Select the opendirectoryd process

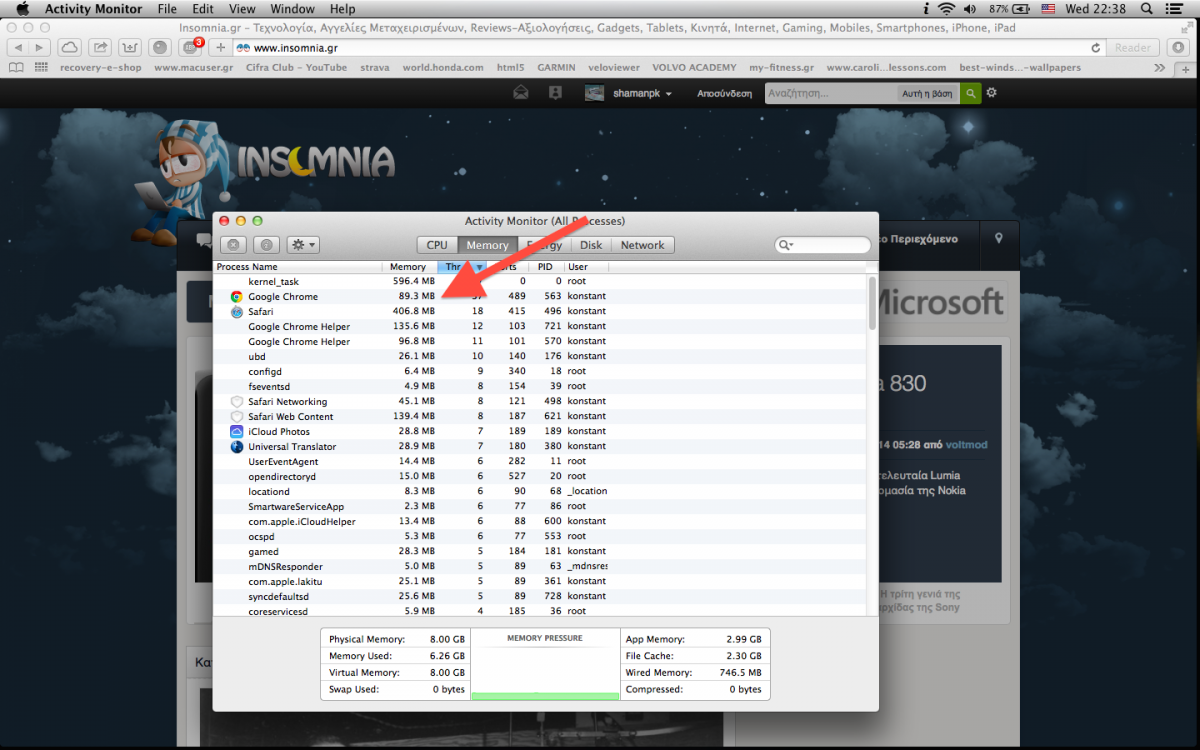[x=540, y=476]
